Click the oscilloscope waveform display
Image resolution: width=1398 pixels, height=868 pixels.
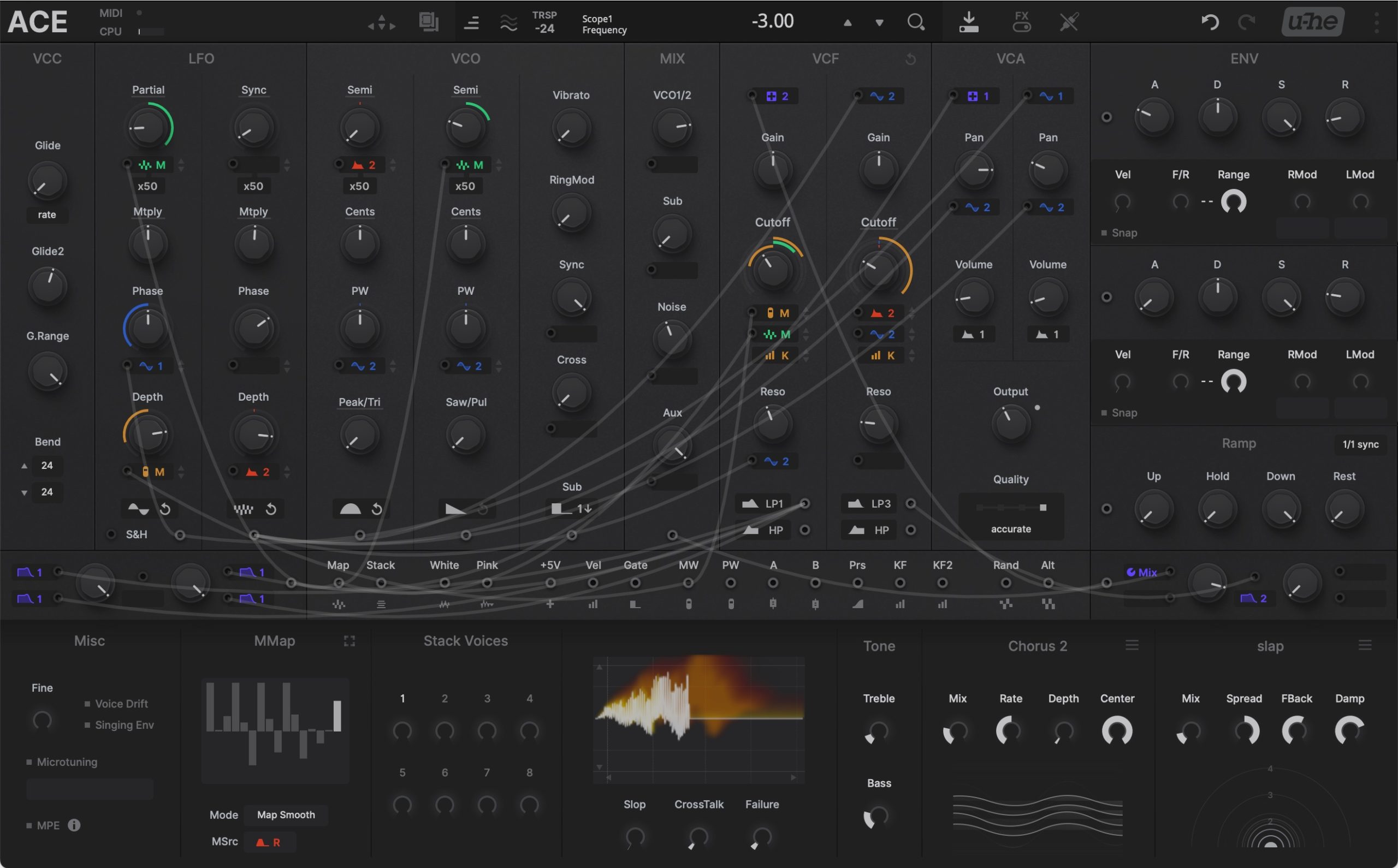pos(698,720)
